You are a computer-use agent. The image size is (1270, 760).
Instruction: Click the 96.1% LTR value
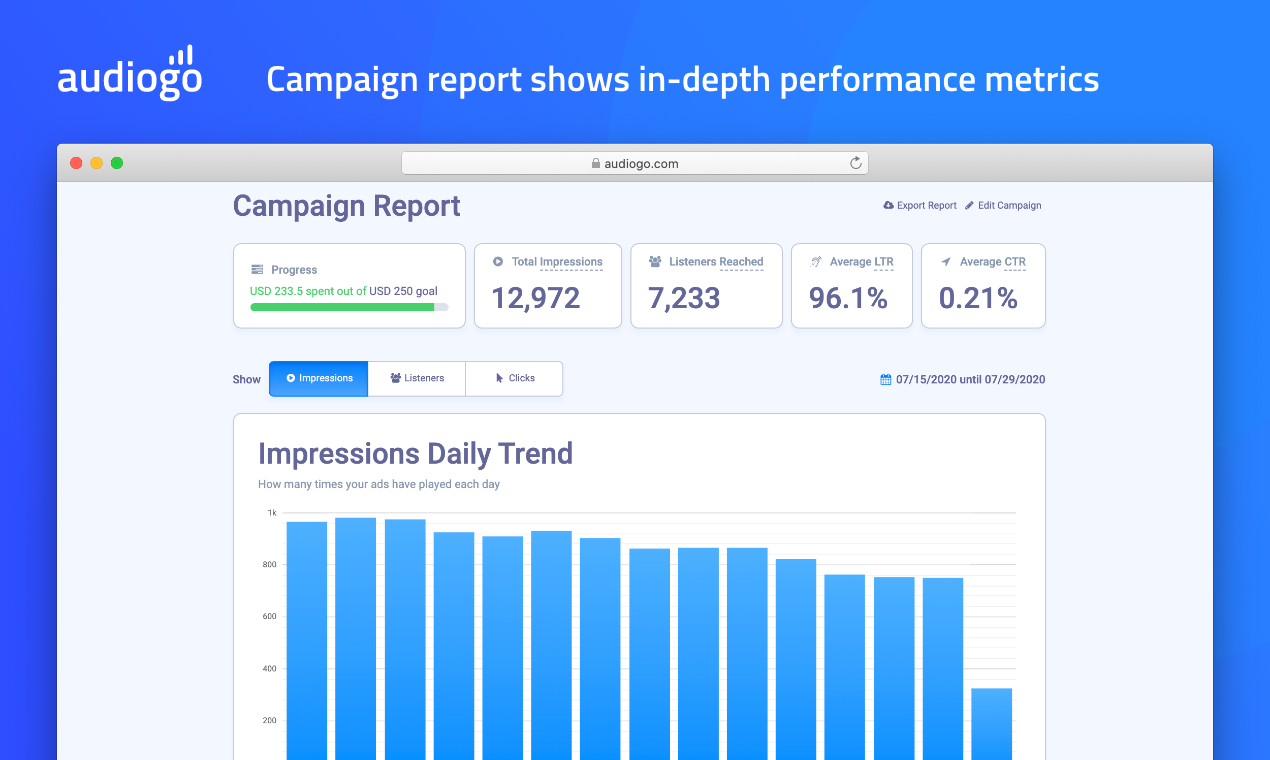[848, 298]
